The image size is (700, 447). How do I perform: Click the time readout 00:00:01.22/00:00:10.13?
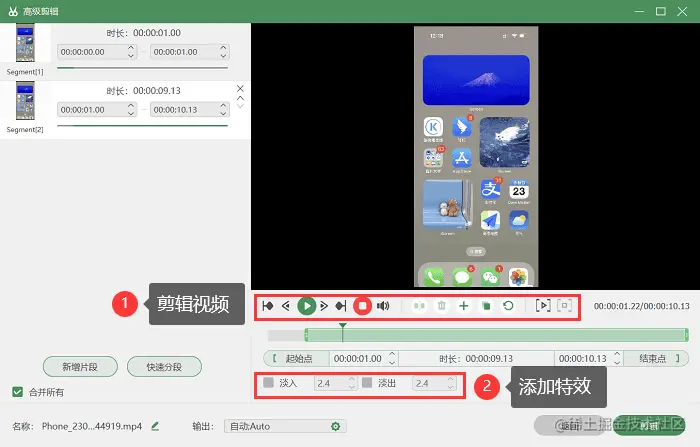(x=642, y=306)
